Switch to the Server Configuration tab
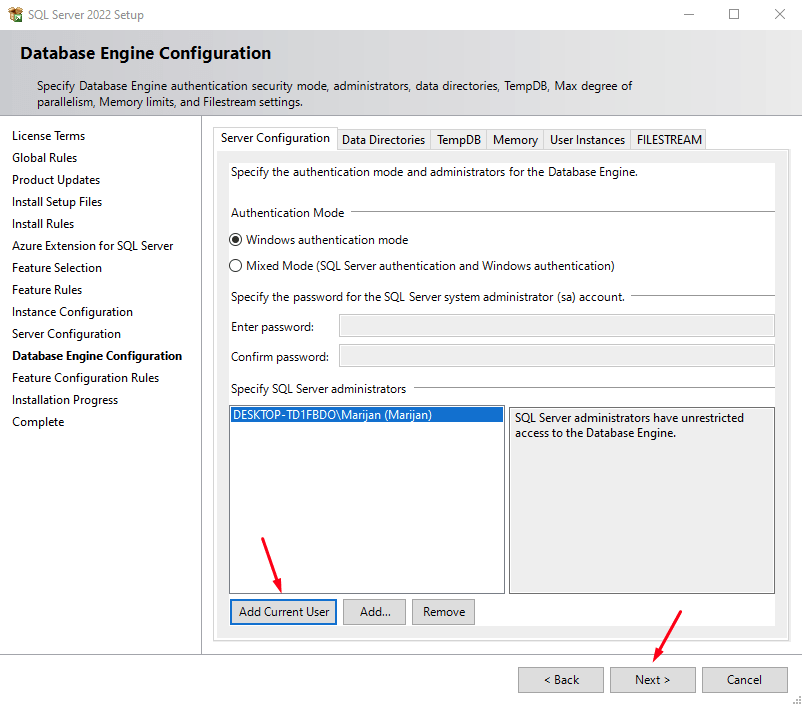 point(275,138)
